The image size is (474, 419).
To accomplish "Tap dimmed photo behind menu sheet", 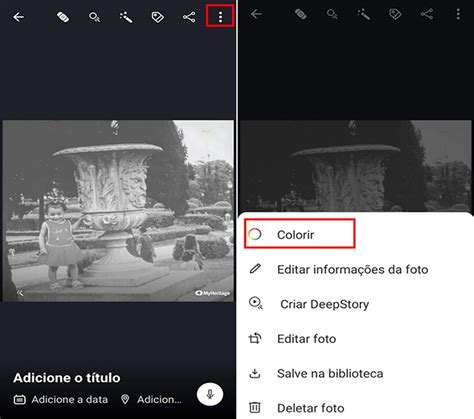I will coord(355,166).
